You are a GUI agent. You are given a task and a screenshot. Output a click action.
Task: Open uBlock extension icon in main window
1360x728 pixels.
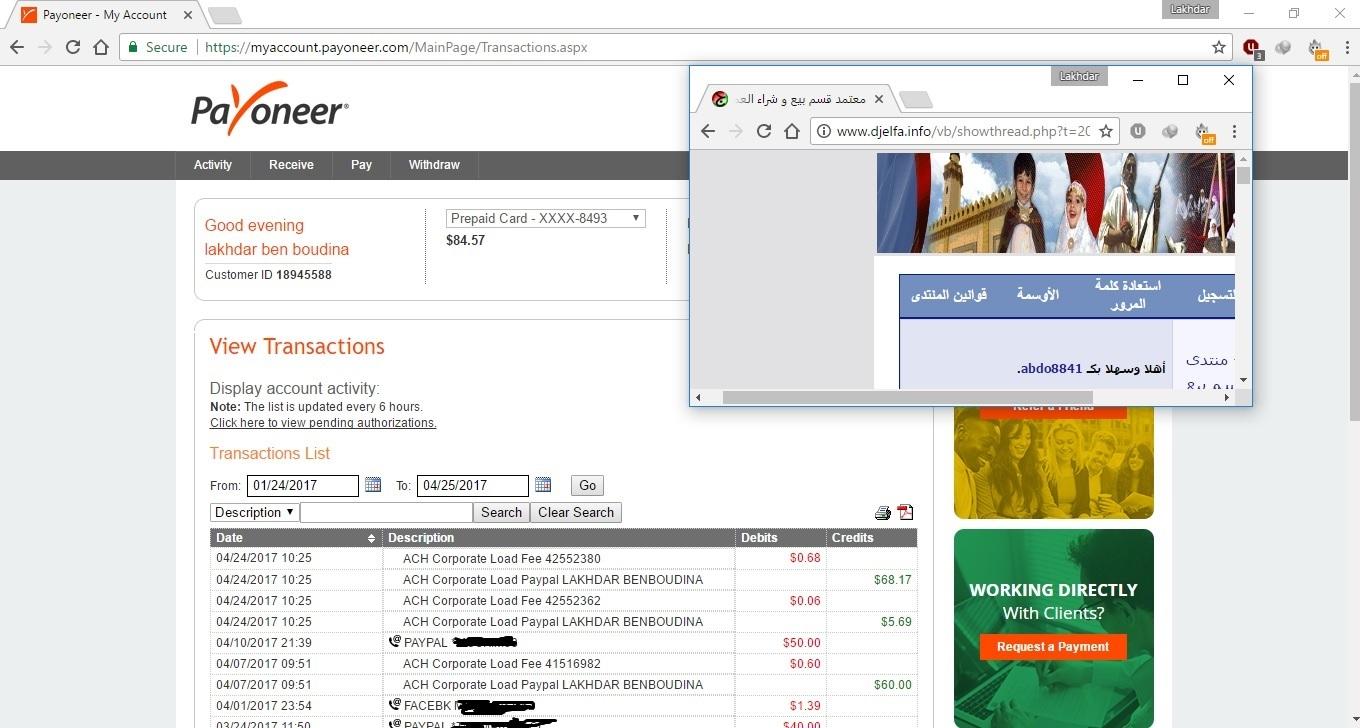(x=1252, y=47)
